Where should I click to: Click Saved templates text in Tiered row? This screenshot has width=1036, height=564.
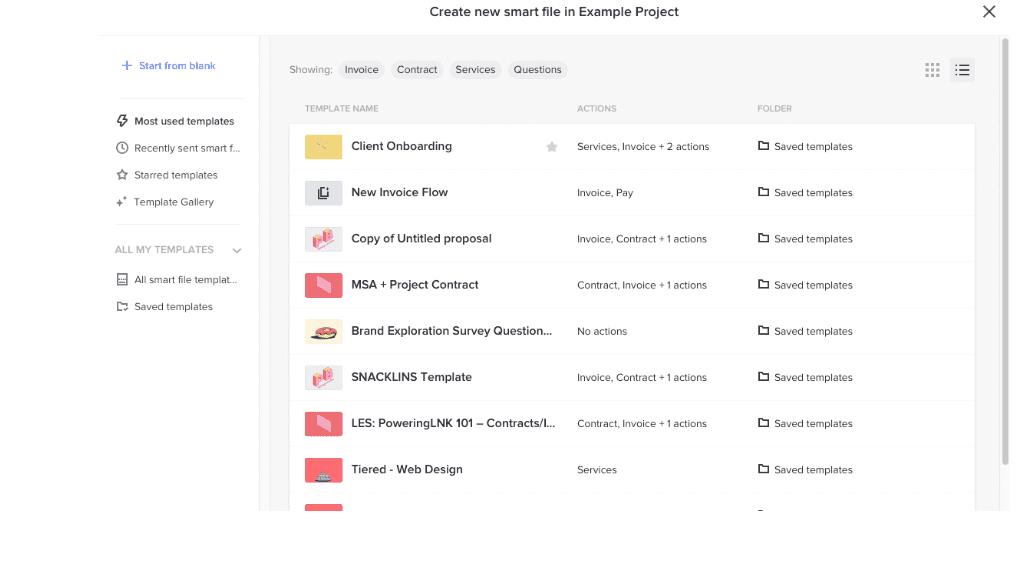tap(813, 470)
